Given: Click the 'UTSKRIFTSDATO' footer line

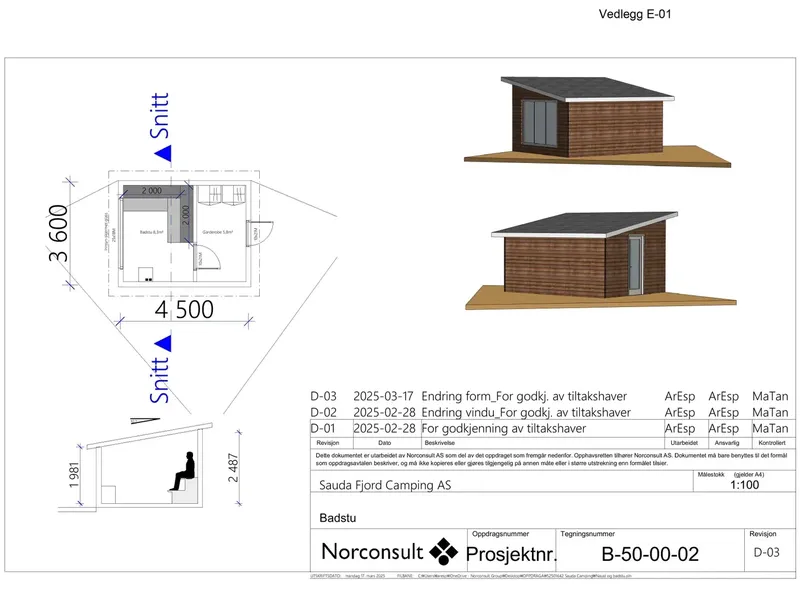Looking at the screenshot, I should 470,576.
